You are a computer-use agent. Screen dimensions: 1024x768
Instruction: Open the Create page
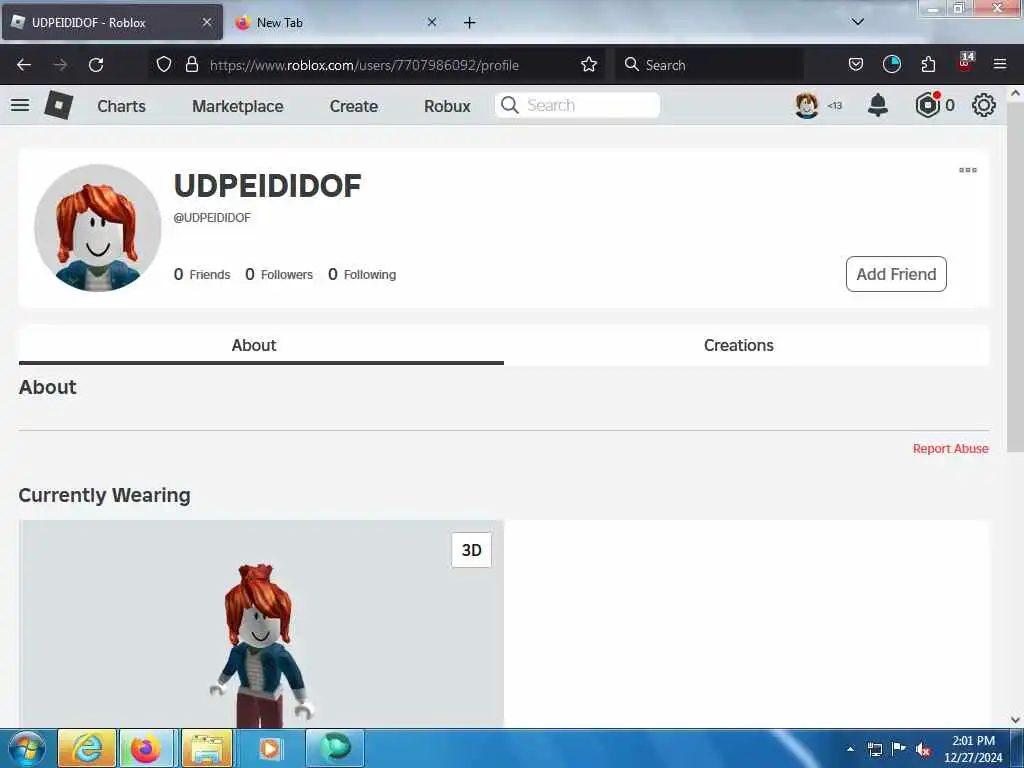[353, 106]
